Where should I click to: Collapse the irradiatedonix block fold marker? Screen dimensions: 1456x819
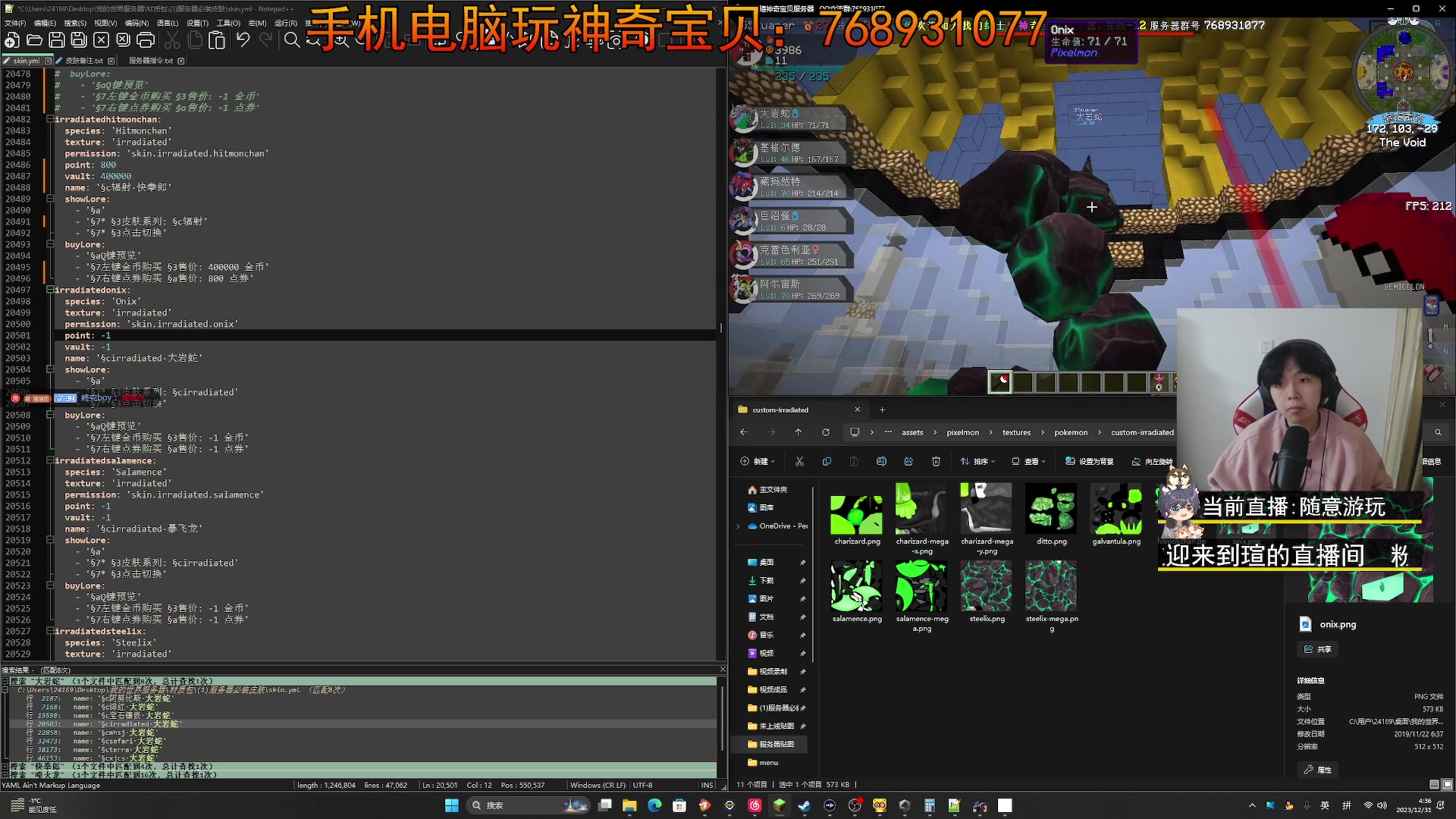pyautogui.click(x=49, y=290)
